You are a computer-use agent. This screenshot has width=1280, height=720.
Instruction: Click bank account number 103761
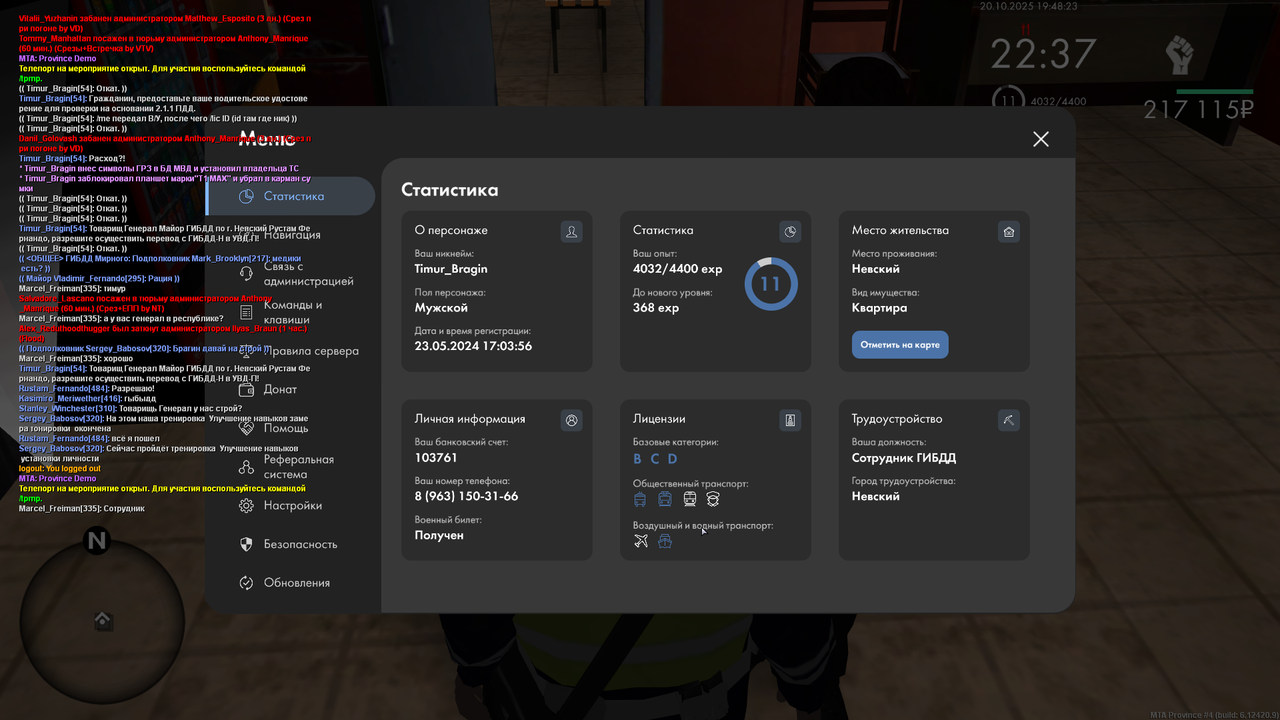(x=436, y=458)
